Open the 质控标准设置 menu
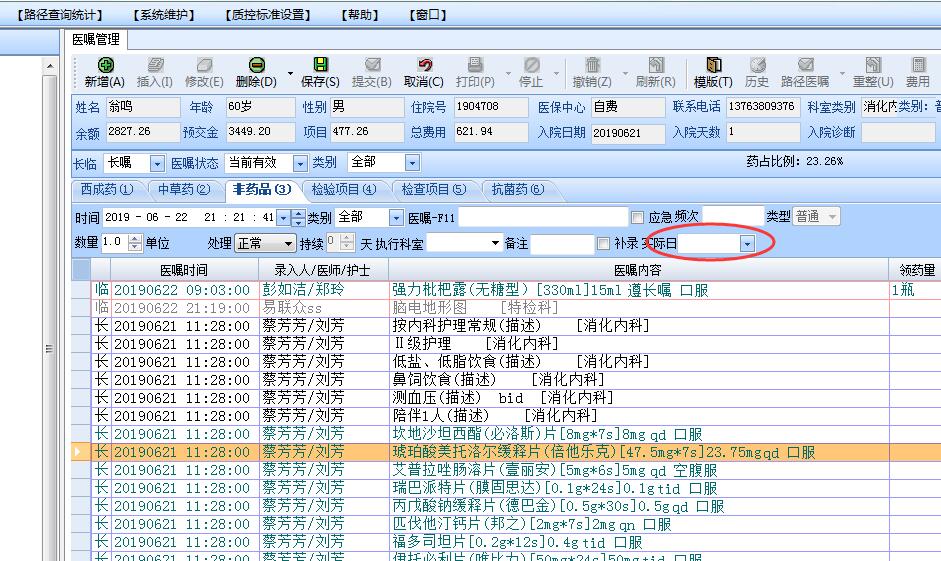Screen dimensions: 941x561 (x=268, y=14)
